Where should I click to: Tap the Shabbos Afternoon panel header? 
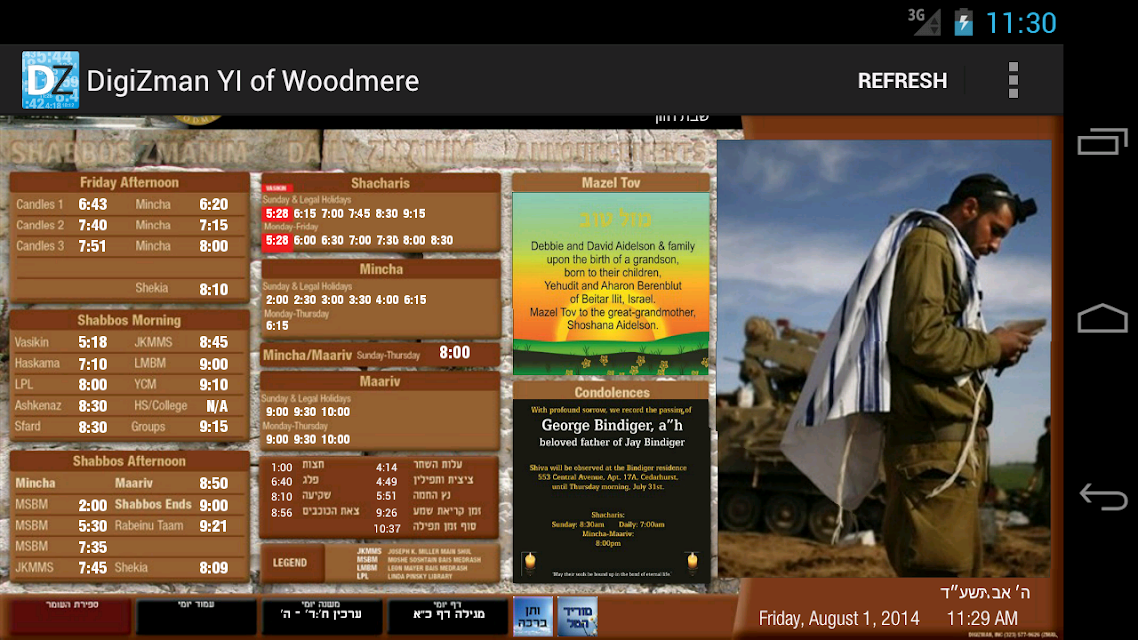tap(129, 461)
